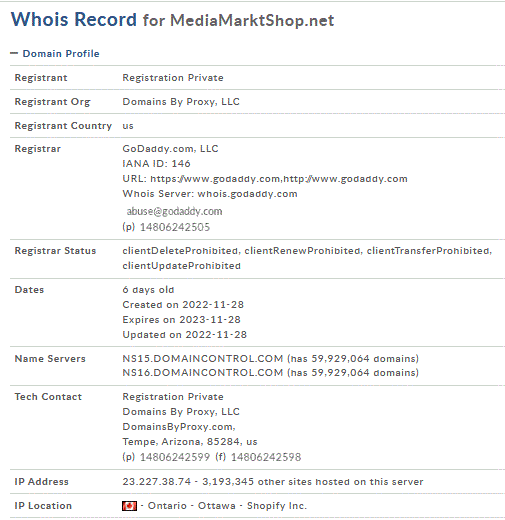This screenshot has height=520, width=505.
Task: Click GoDaddy.com, LLC registrar name
Action: click(170, 149)
